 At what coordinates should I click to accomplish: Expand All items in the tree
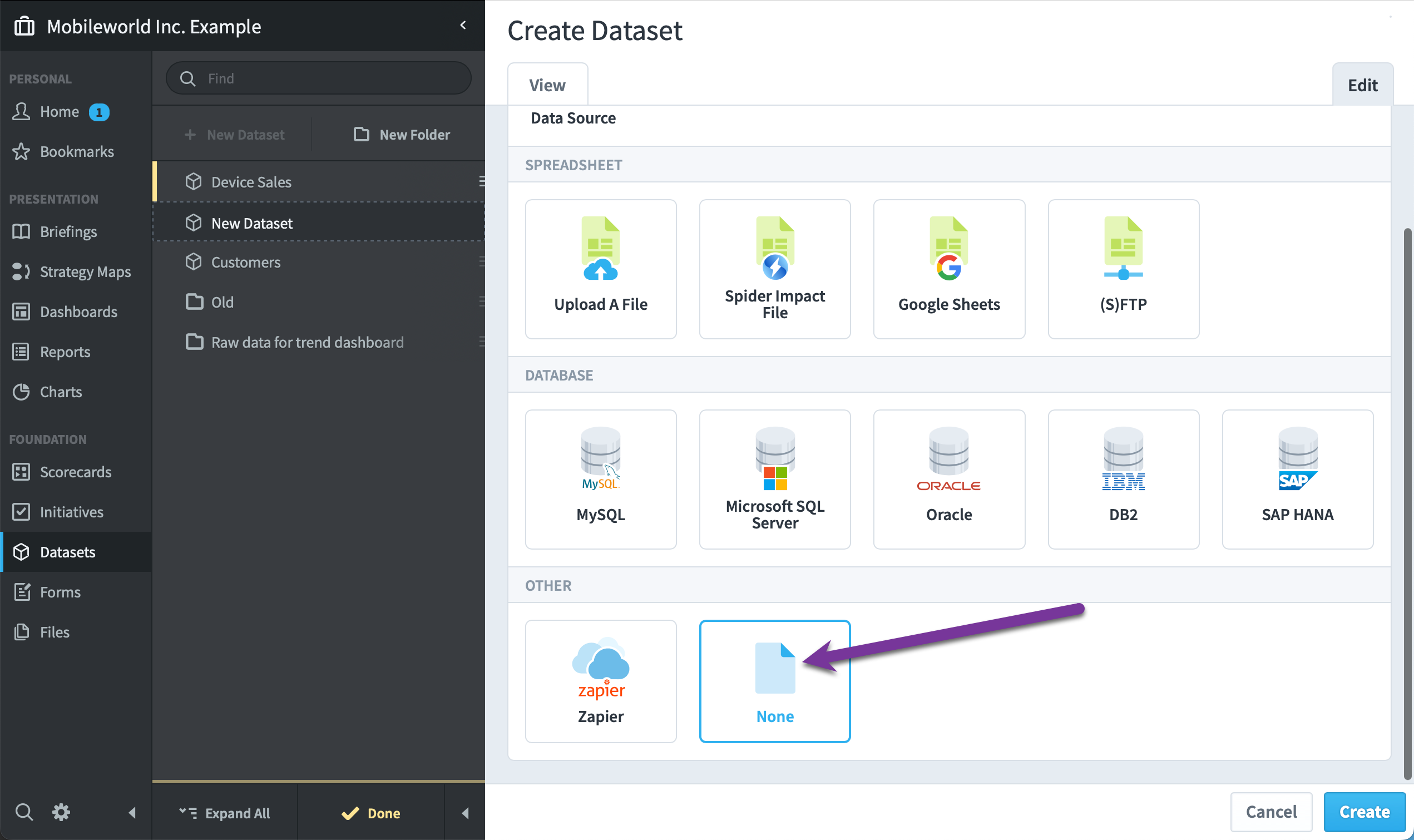coord(225,813)
